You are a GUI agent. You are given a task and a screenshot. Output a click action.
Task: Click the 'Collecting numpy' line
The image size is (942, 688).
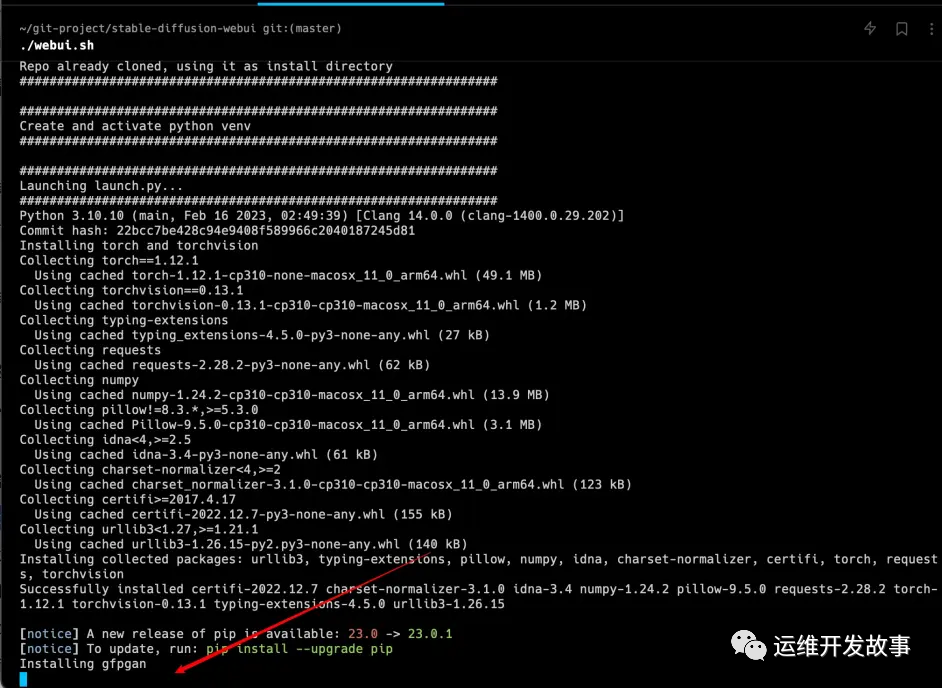(x=79, y=380)
